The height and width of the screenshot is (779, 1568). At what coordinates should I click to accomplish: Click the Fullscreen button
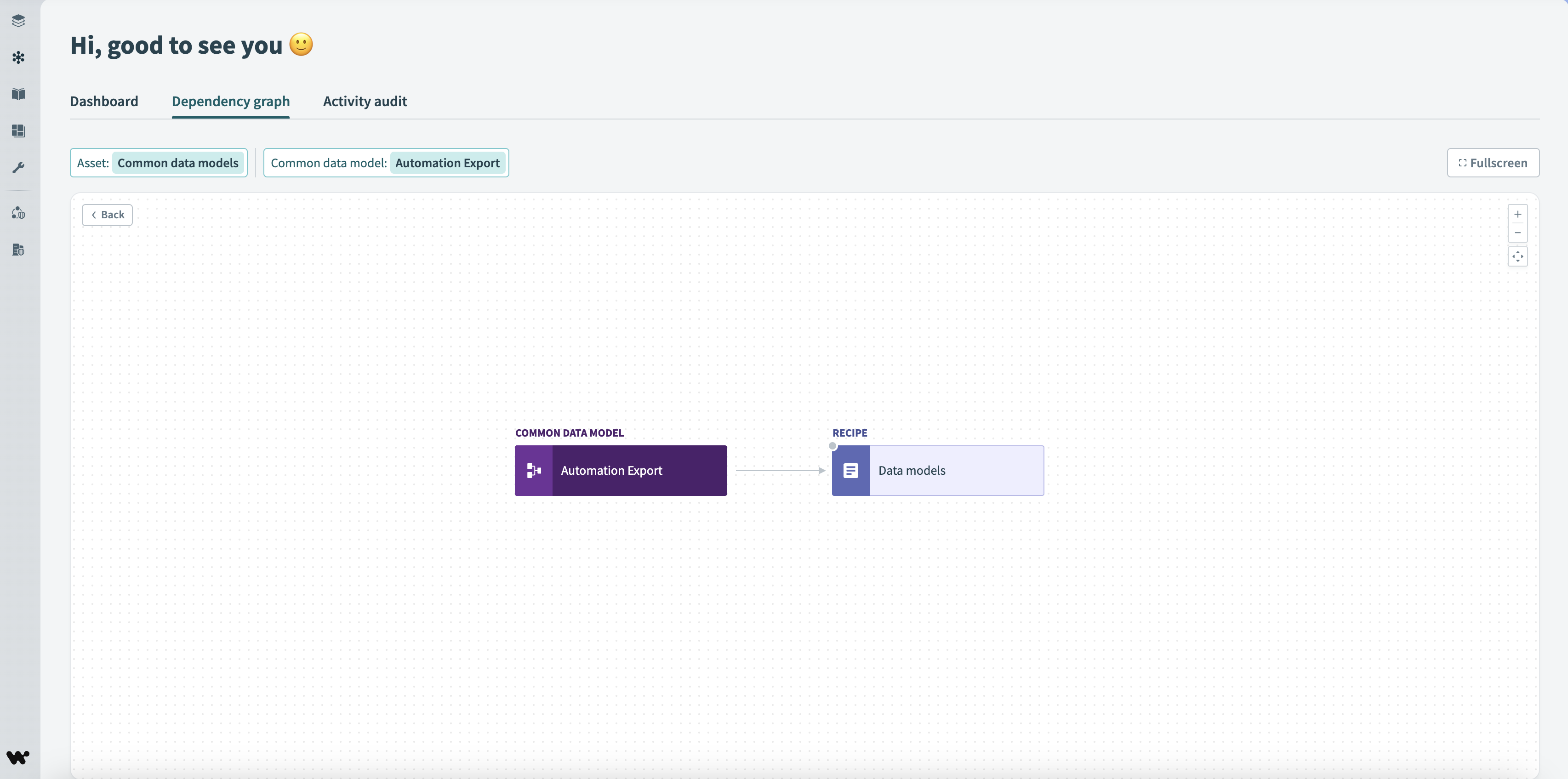tap(1493, 163)
